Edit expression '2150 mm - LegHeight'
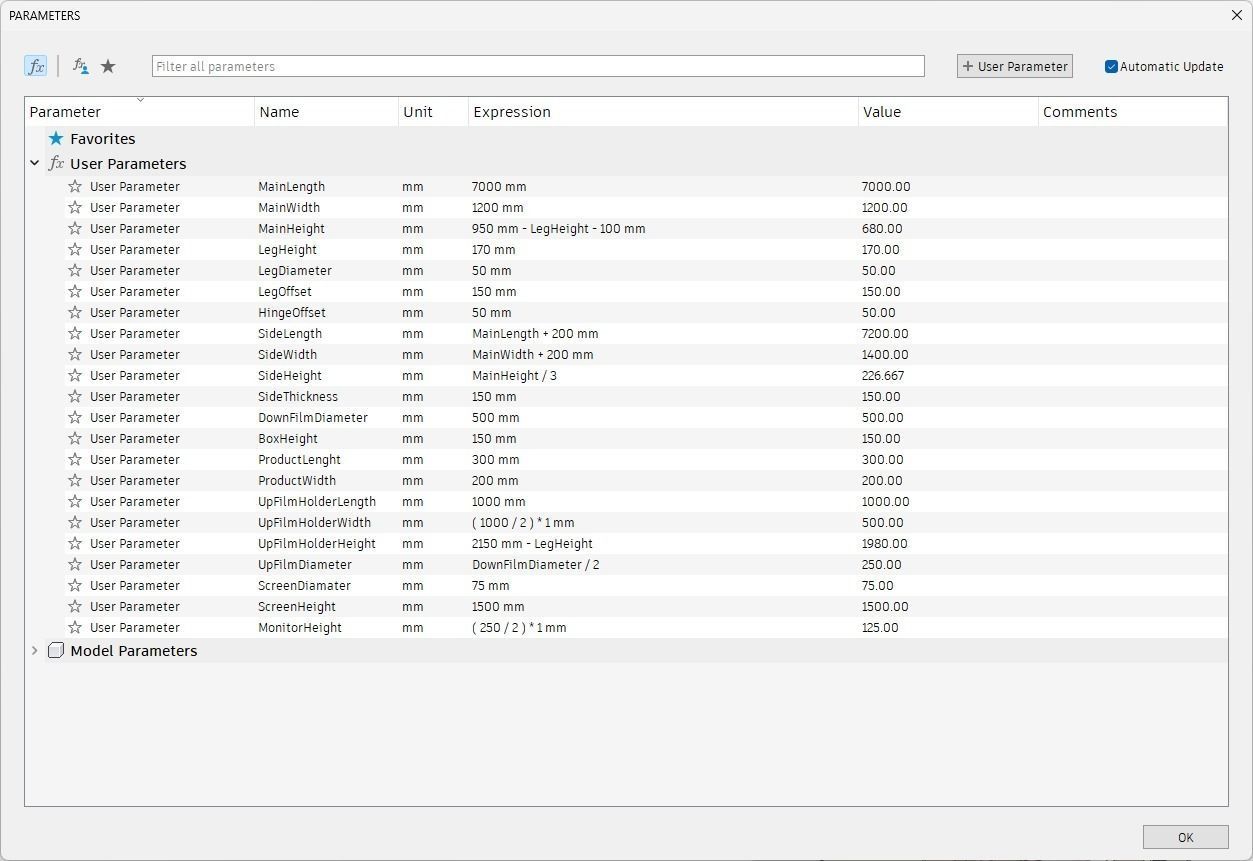The height and width of the screenshot is (861, 1253). coord(532,543)
